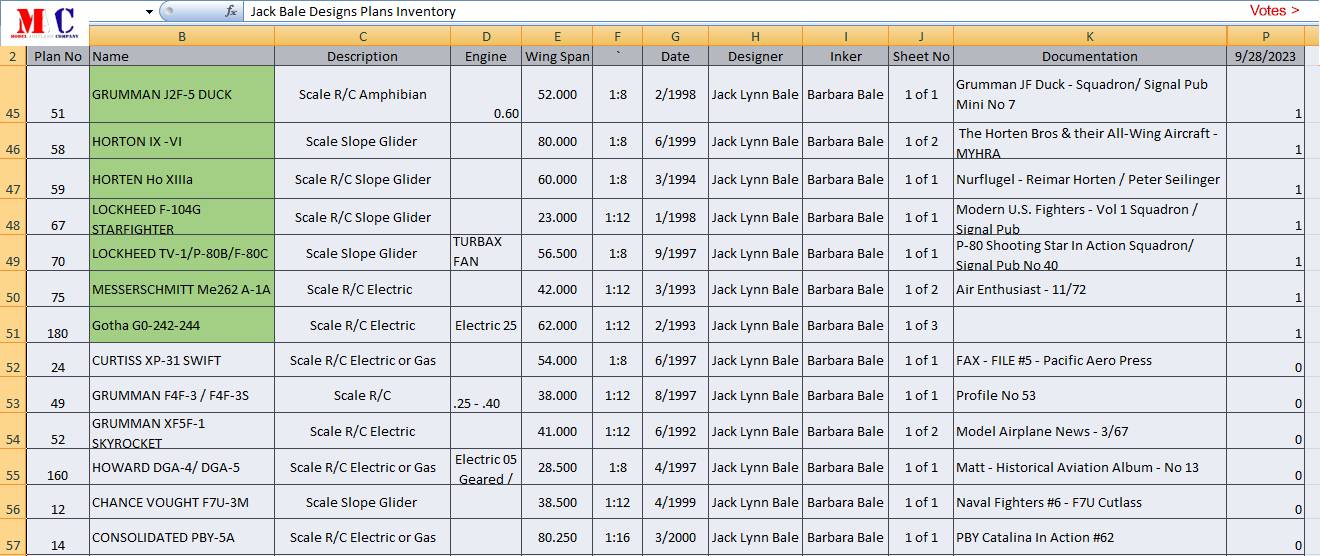Click the 56.500 wing span cell
This screenshot has width=1320, height=556.
pyautogui.click(x=557, y=253)
